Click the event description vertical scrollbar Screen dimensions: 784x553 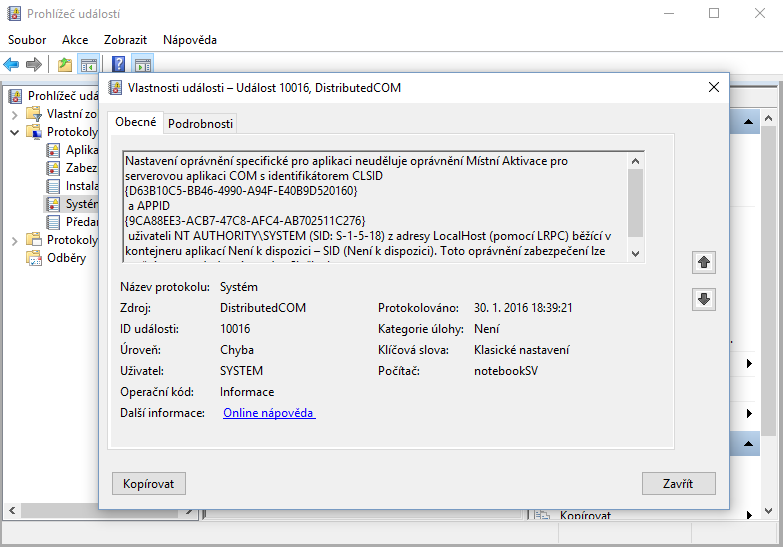tap(635, 205)
